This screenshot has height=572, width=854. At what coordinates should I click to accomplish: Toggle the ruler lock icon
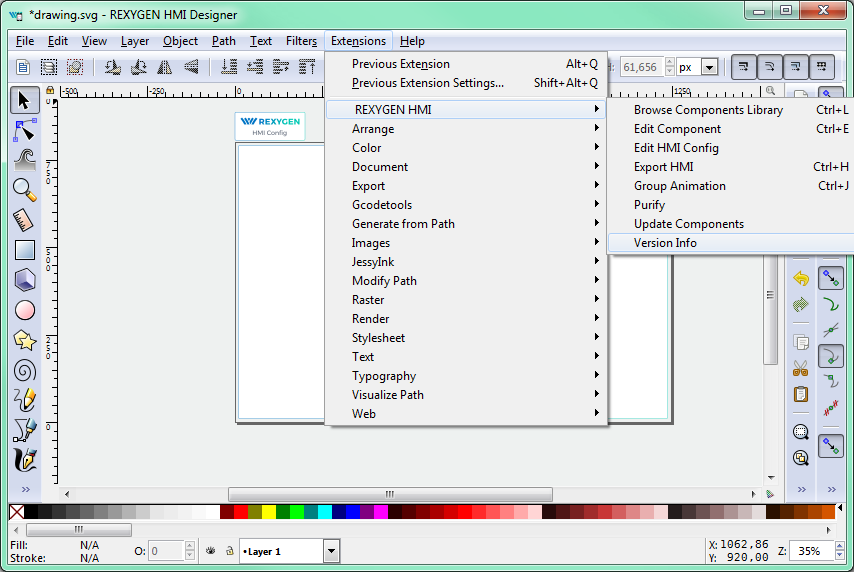coord(50,90)
